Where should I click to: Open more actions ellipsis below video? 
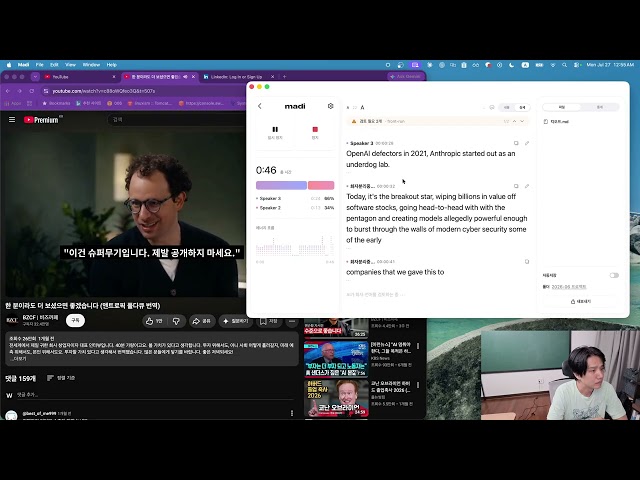coord(292,322)
